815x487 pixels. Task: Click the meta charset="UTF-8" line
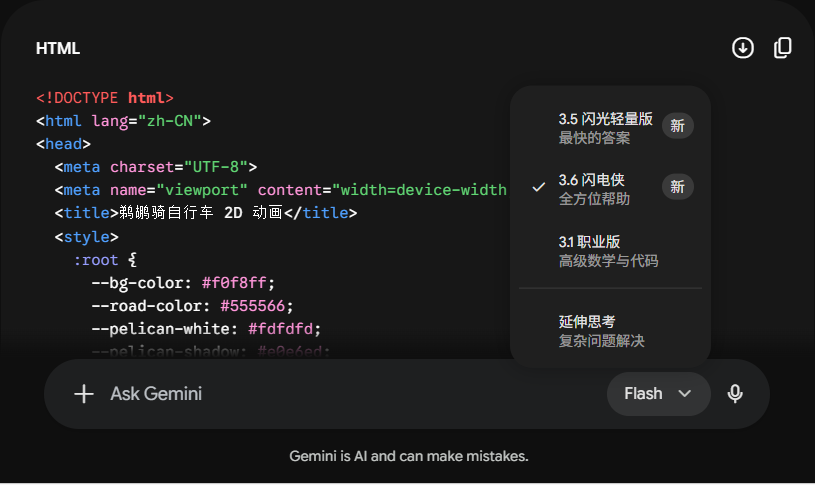pyautogui.click(x=156, y=167)
